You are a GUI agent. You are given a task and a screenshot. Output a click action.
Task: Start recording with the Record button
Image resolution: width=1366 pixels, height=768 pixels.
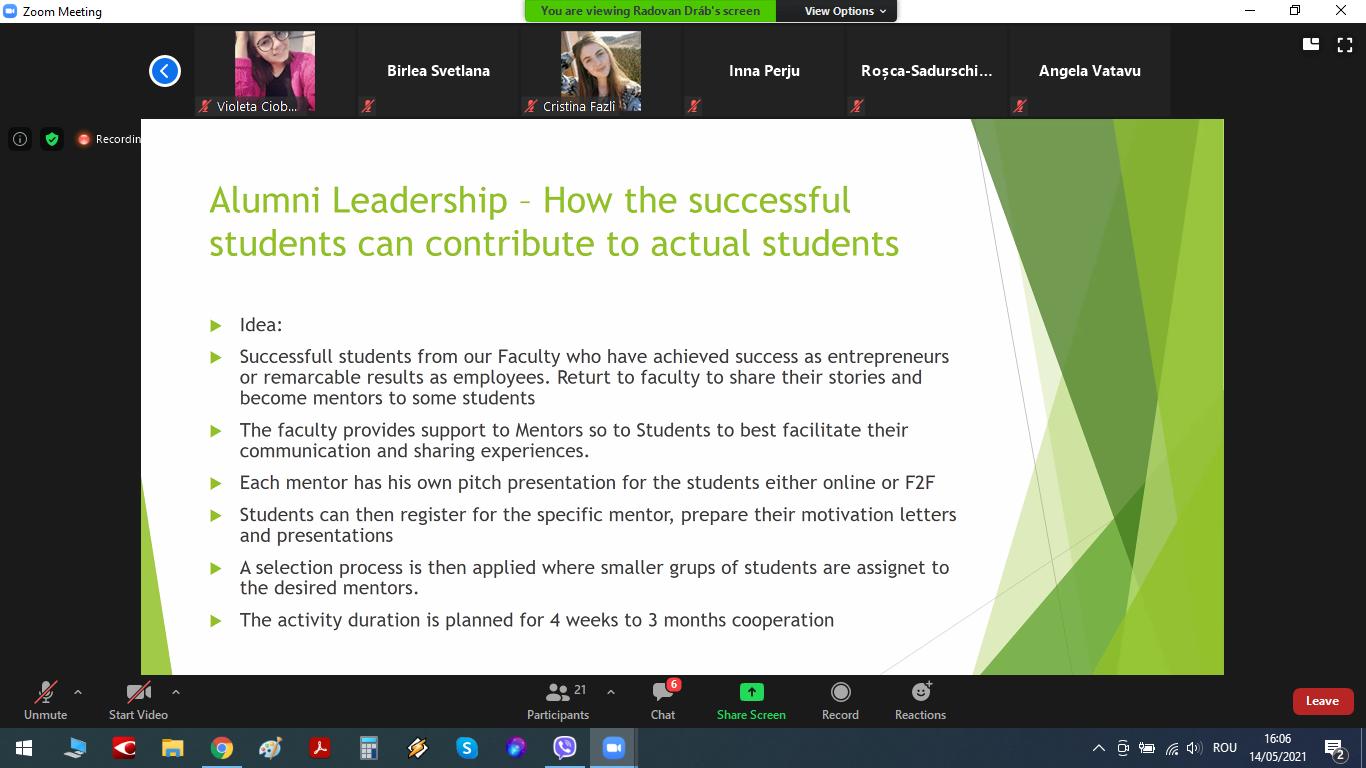840,701
